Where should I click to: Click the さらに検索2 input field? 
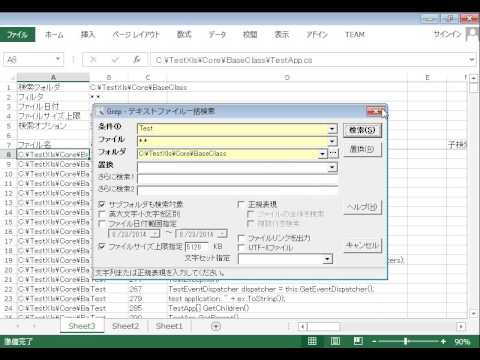point(237,191)
